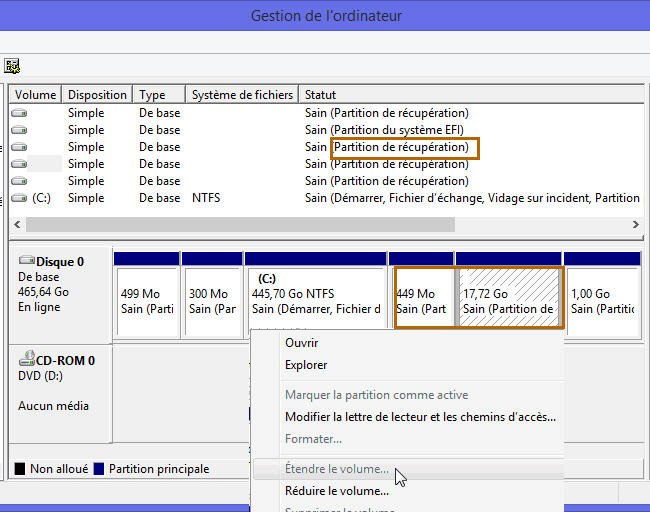
Task: Choose Explorer in the context menu
Action: point(306,365)
